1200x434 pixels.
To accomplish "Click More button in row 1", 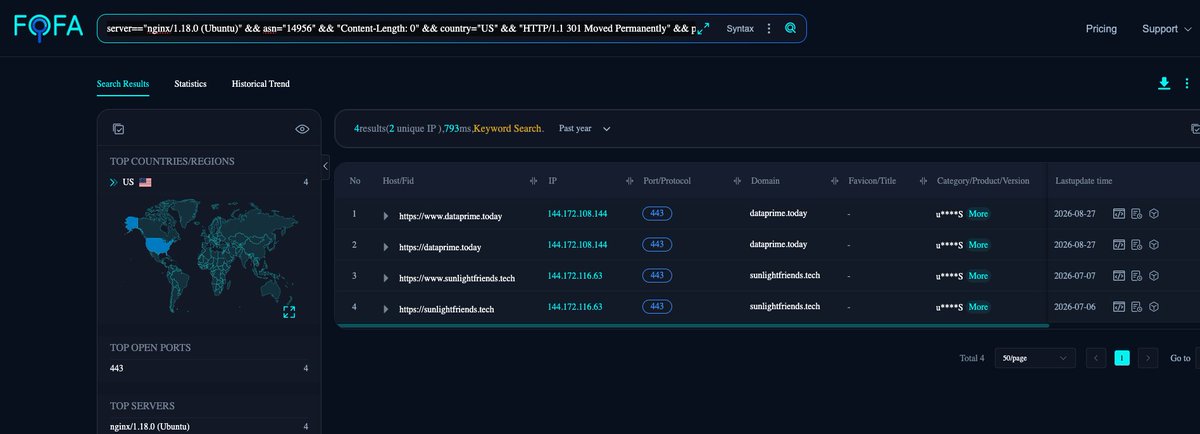I will [978, 214].
